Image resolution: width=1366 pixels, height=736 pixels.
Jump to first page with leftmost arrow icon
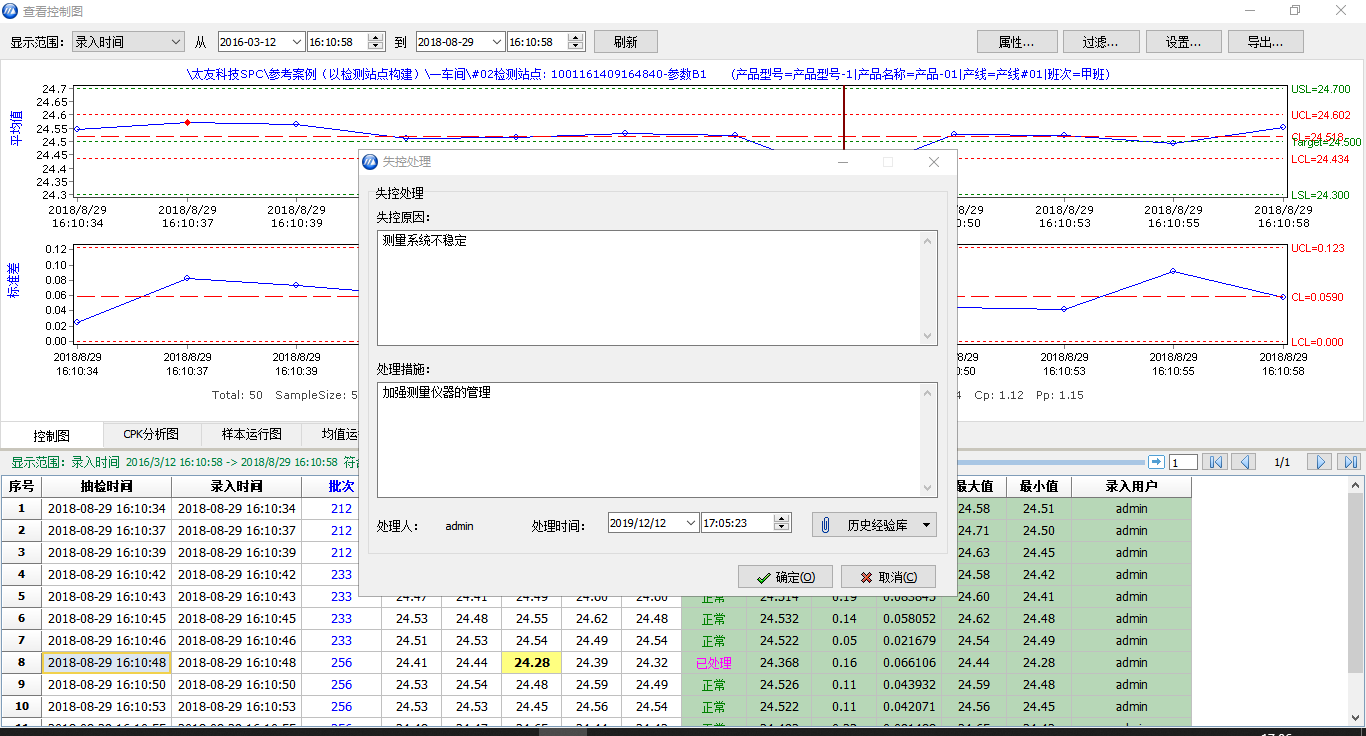pos(1215,461)
